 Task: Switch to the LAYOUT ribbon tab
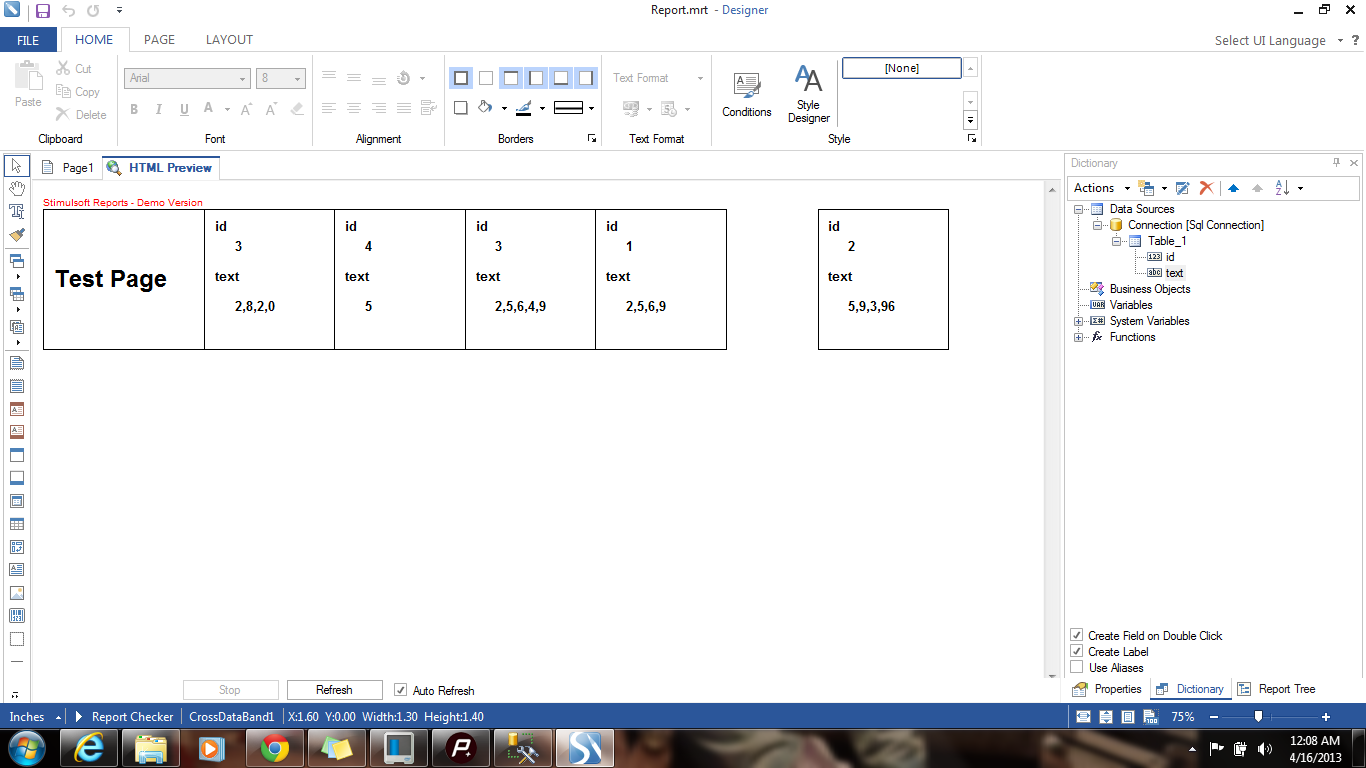point(229,40)
